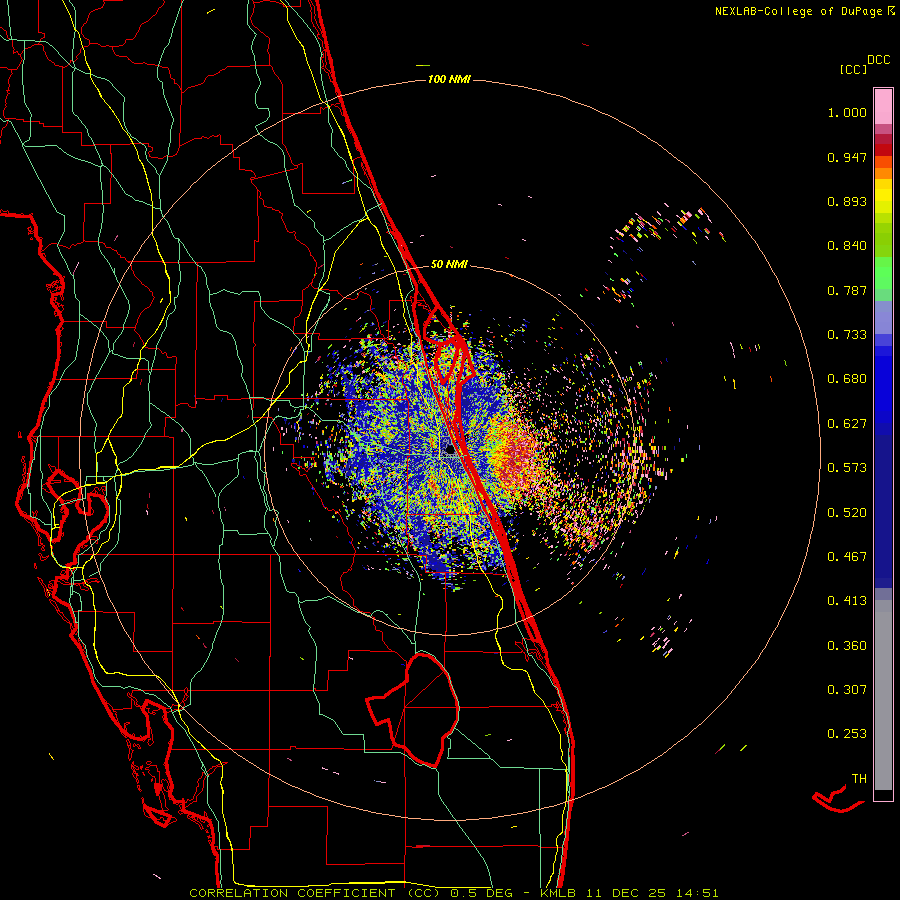Screen dimensions: 900x900
Task: Click the 0.840 scale label
Action: click(x=847, y=246)
